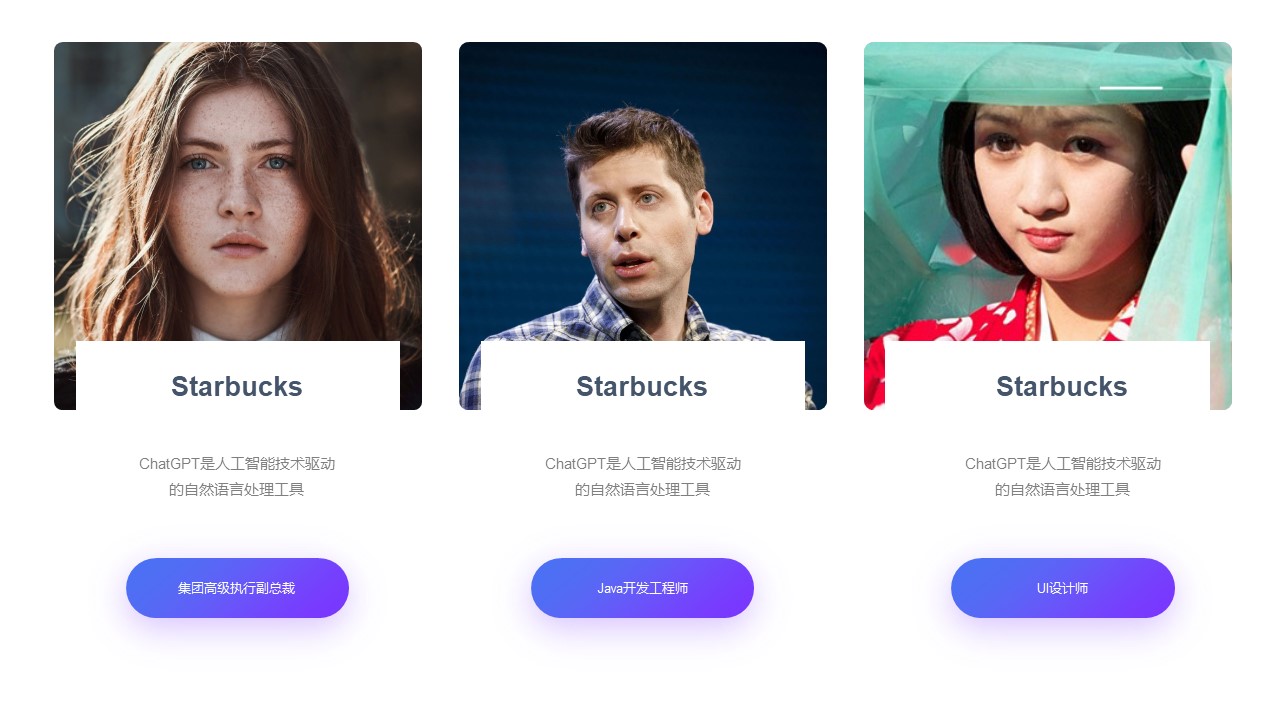Click the green veil fabric above the woman's head
The image size is (1280, 720).
click(x=1040, y=72)
